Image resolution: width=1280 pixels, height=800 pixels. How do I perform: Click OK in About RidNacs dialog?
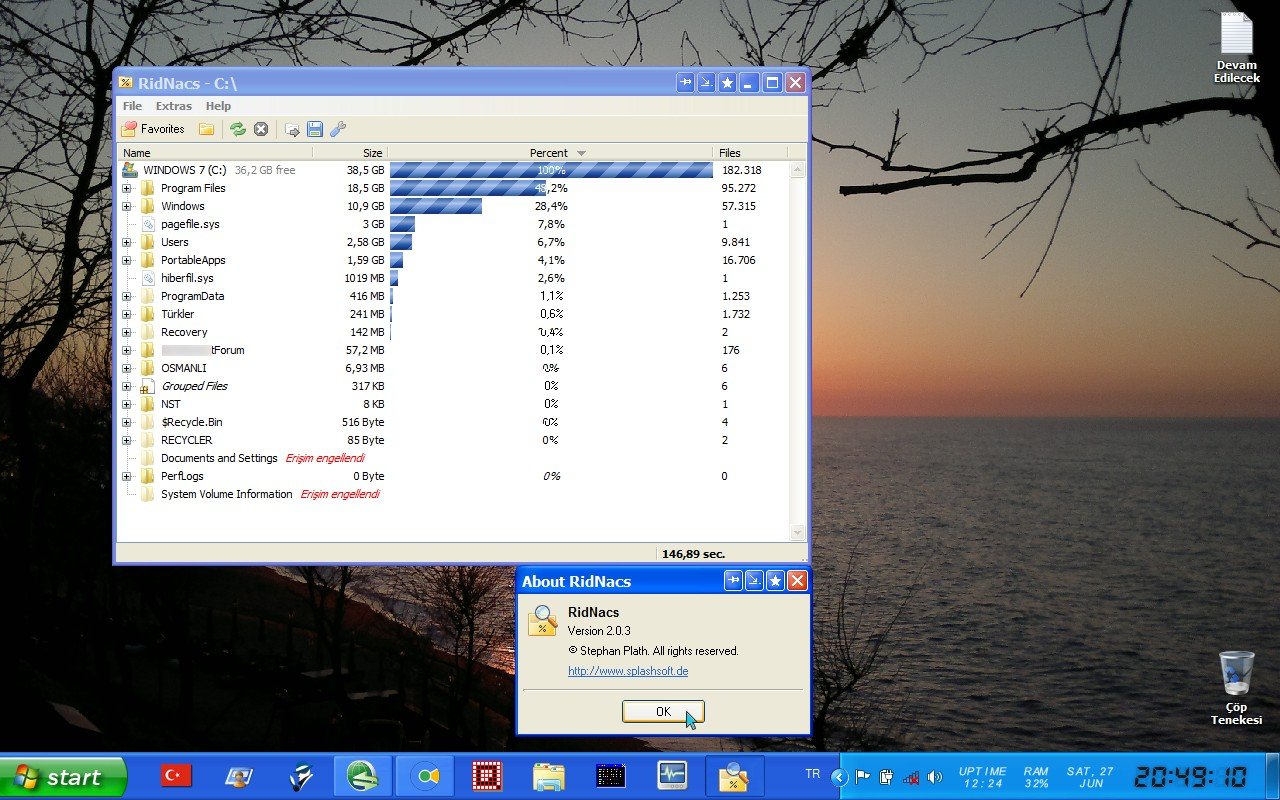tap(663, 711)
